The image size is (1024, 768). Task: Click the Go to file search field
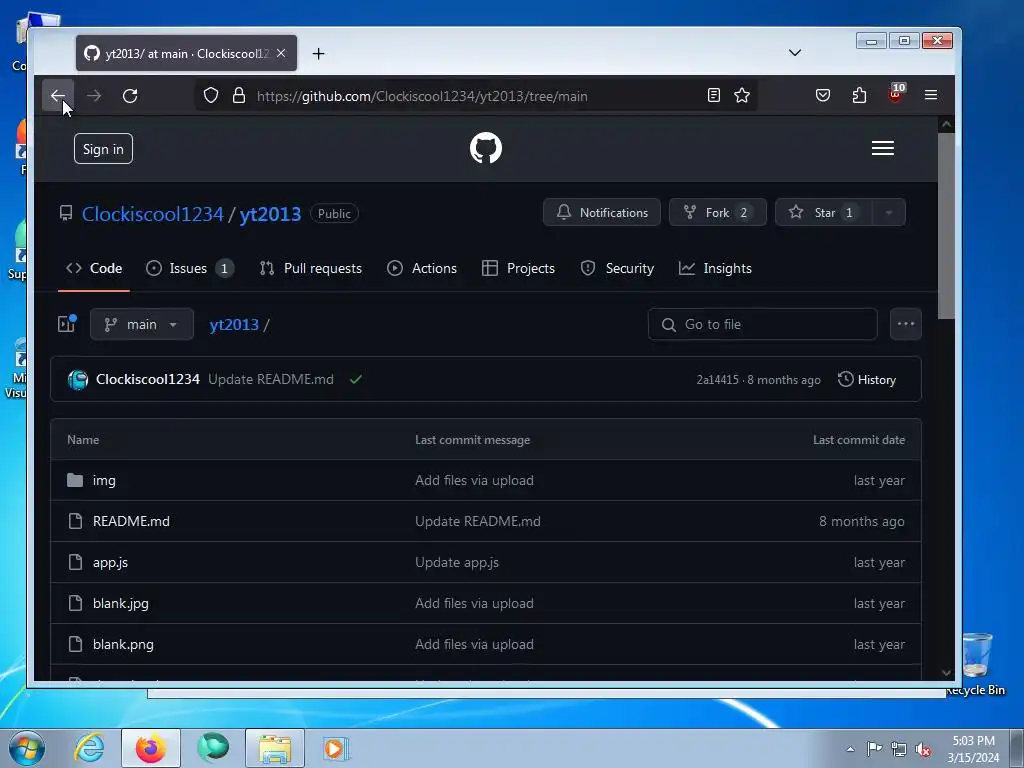(762, 324)
